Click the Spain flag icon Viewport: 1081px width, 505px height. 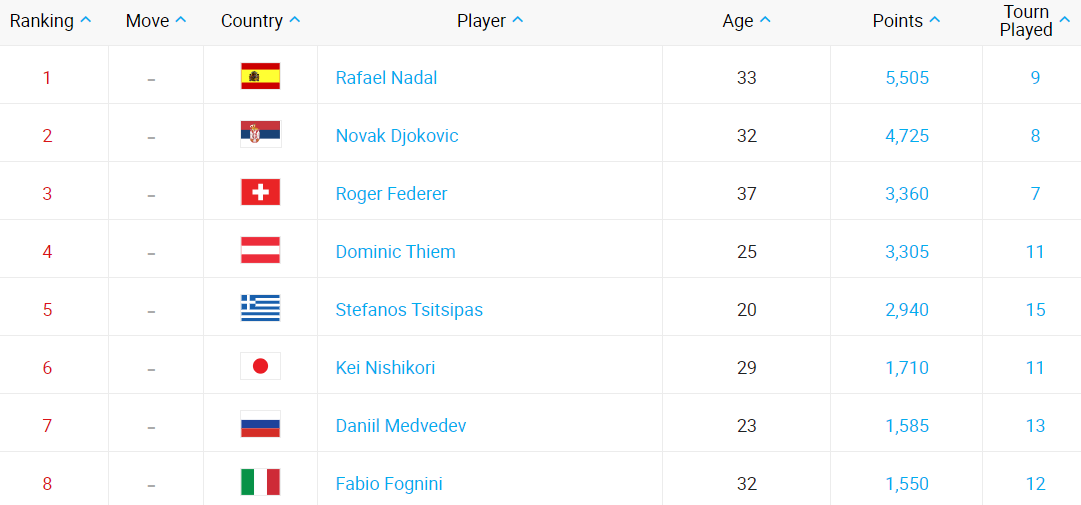point(260,77)
